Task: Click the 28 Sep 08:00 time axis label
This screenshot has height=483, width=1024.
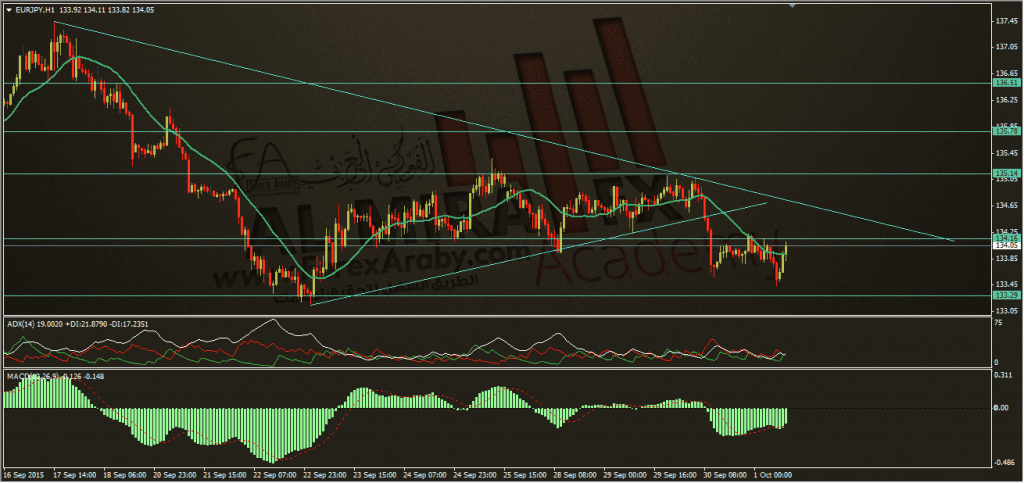Action: pos(575,475)
